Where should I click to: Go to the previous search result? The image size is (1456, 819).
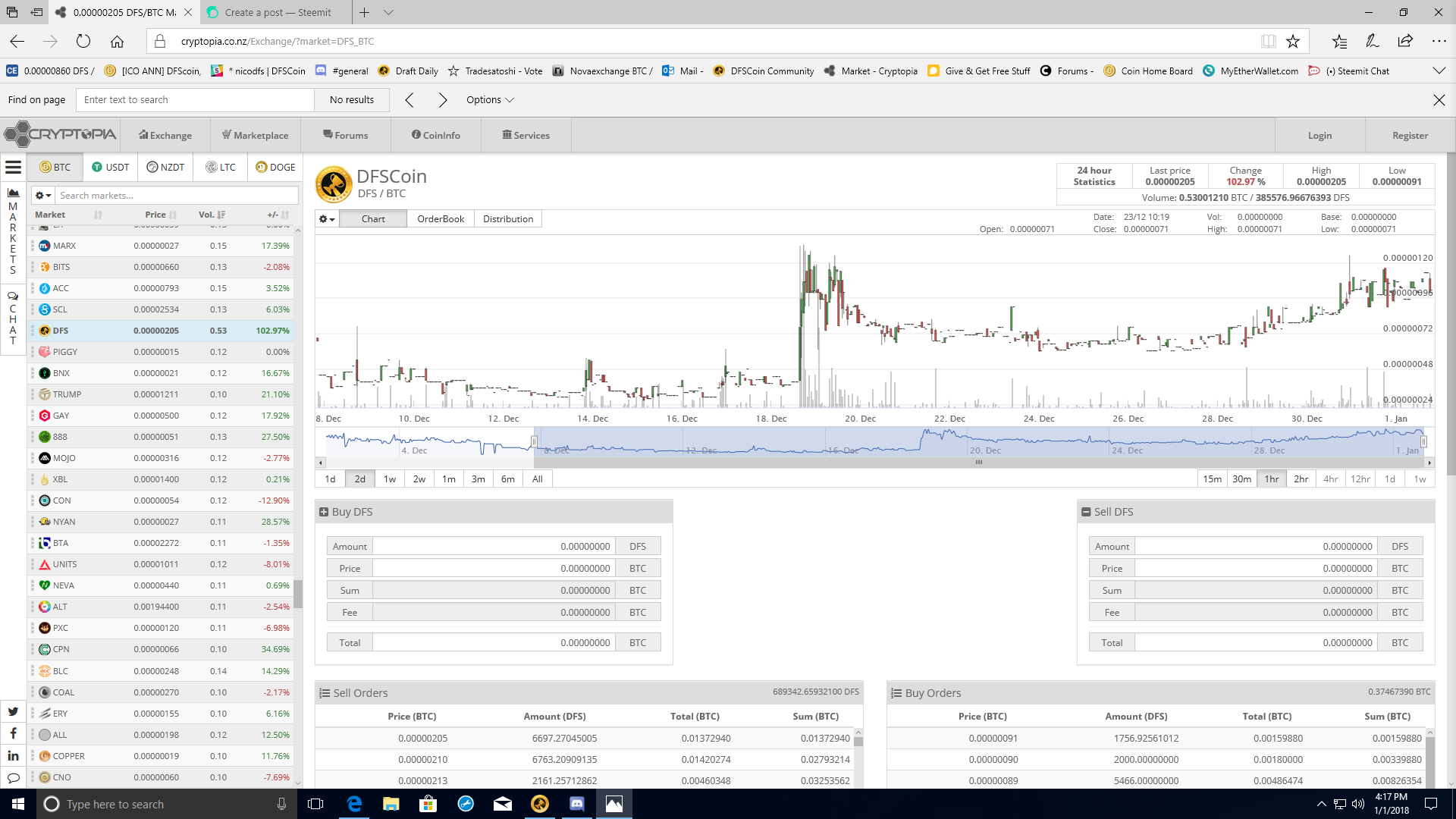coord(409,100)
